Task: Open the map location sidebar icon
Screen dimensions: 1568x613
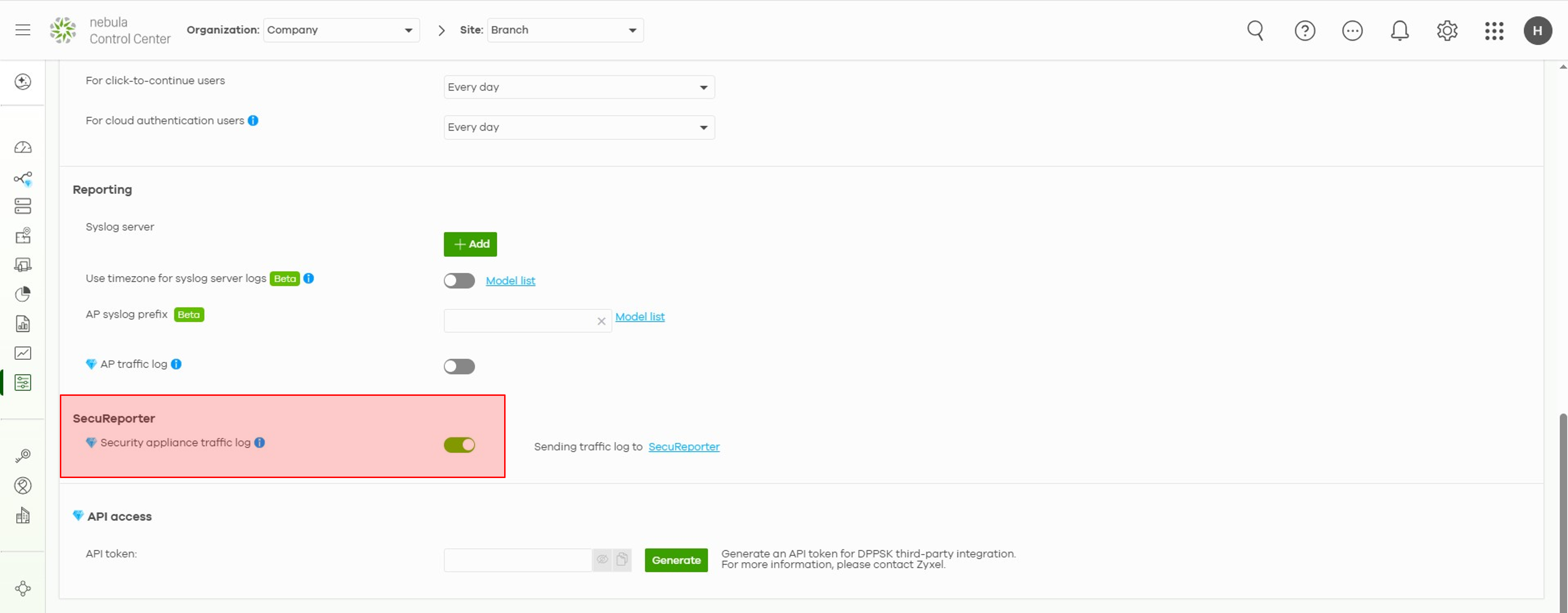Action: tap(22, 236)
